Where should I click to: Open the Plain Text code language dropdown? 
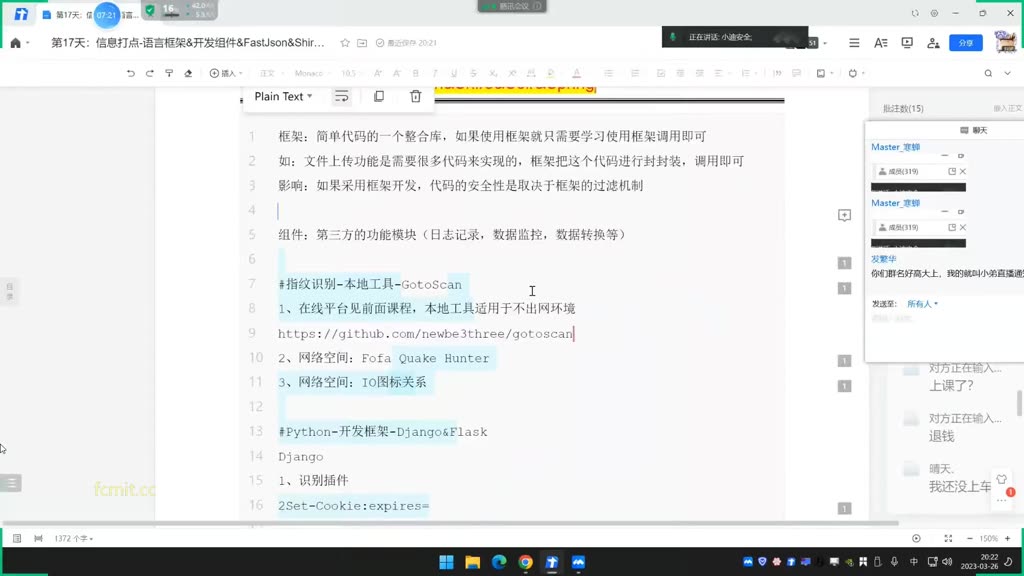point(283,96)
